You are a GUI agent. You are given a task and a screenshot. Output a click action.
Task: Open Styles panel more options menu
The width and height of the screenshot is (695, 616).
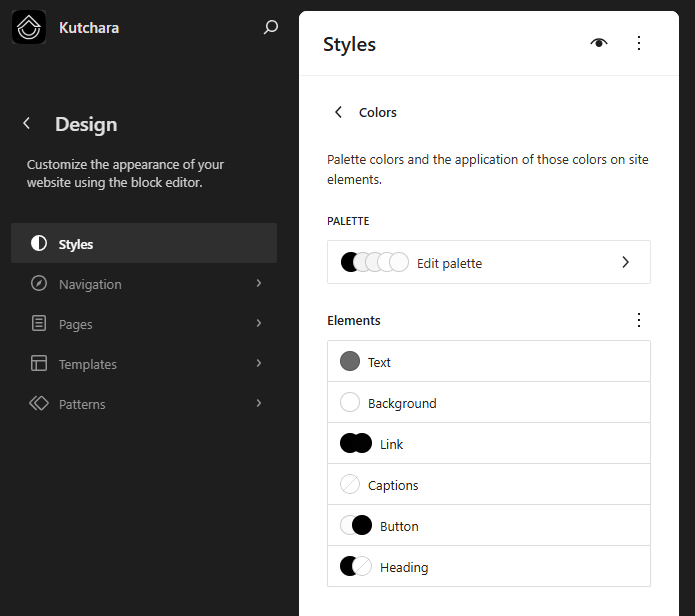(x=639, y=43)
